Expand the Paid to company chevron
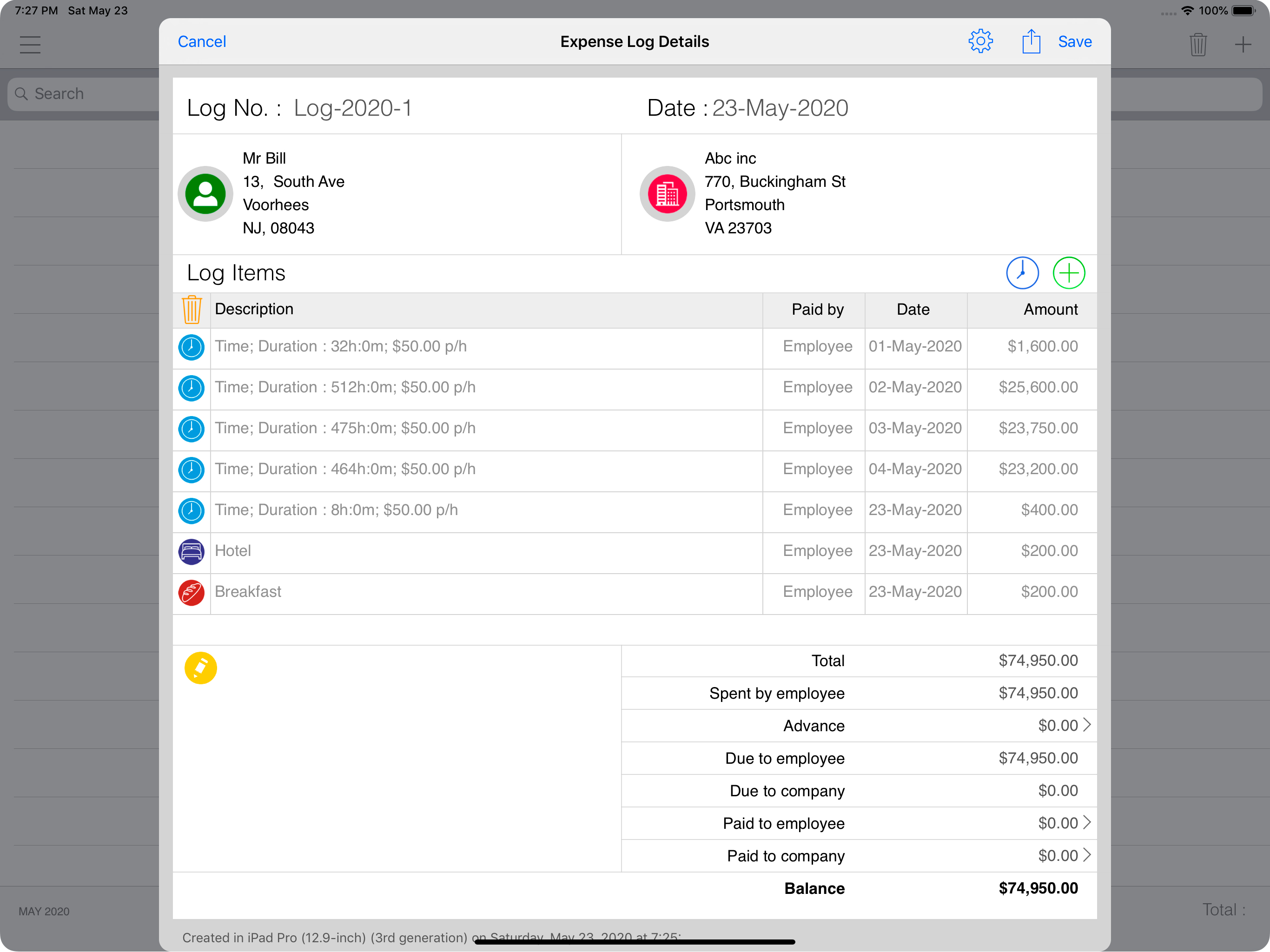This screenshot has height=952, width=1270. click(x=1086, y=855)
